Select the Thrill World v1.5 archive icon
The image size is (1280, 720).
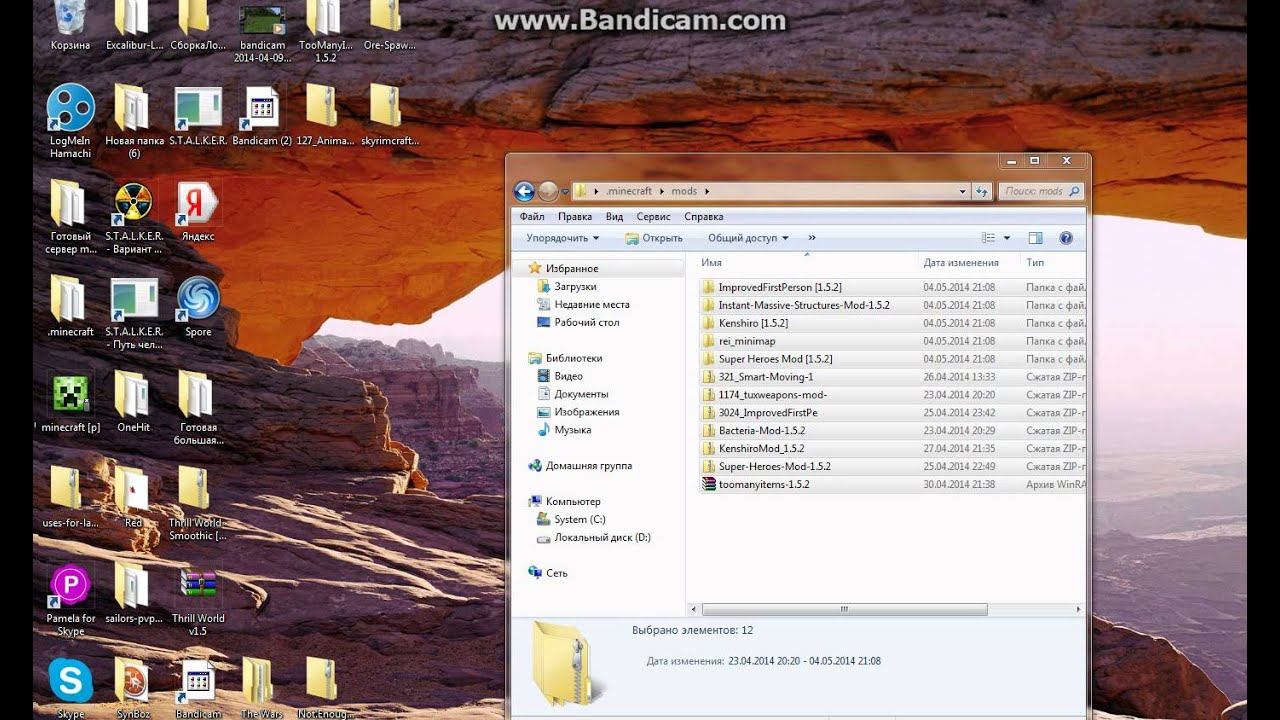point(198,598)
